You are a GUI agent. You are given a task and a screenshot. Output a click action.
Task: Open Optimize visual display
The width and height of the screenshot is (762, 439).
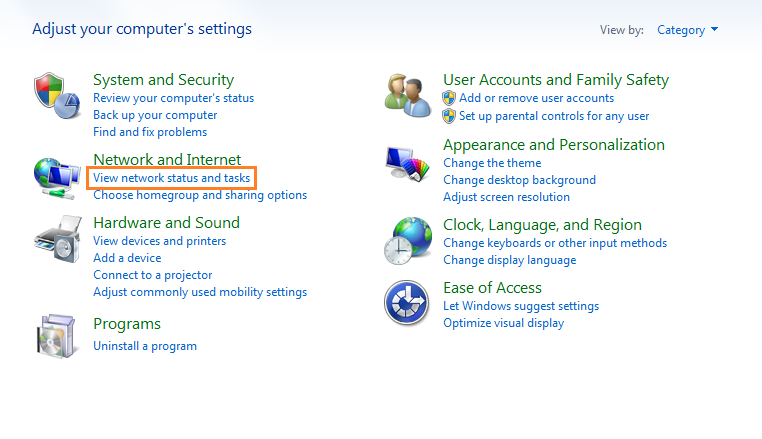coord(503,323)
